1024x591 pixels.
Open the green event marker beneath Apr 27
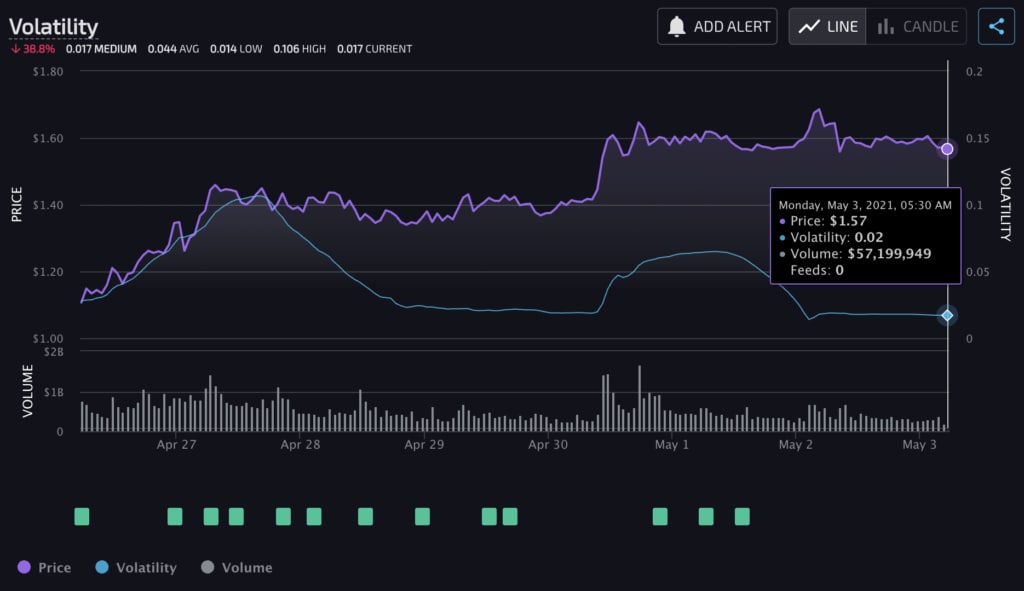click(175, 516)
